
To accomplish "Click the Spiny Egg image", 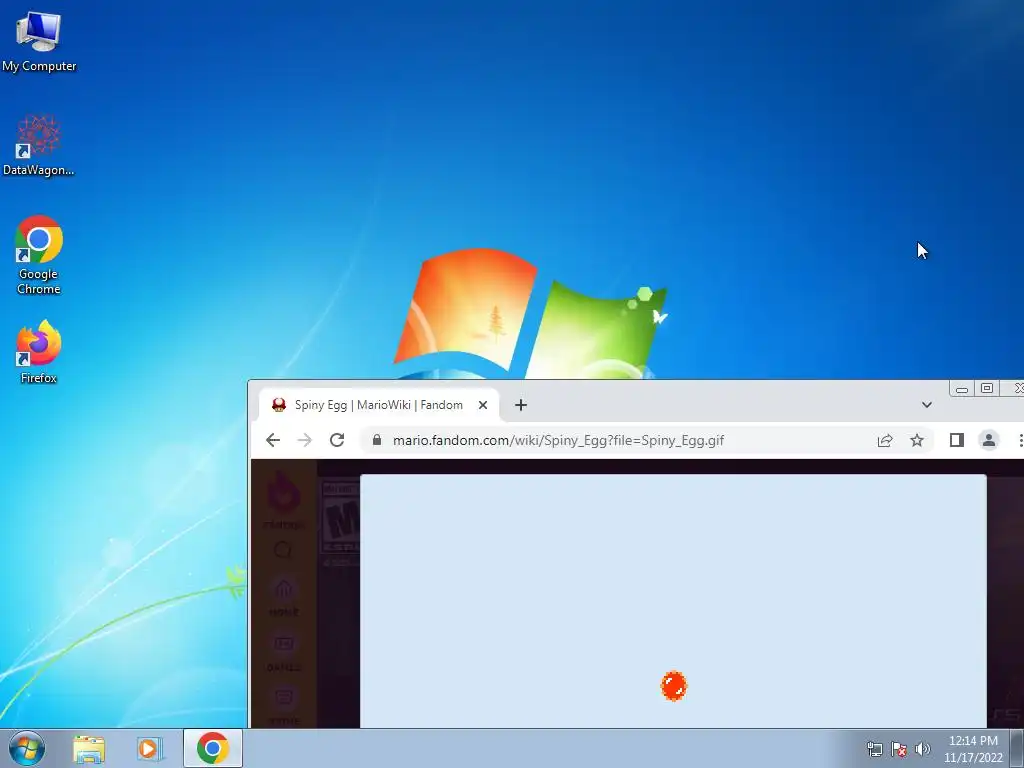I will (674, 686).
